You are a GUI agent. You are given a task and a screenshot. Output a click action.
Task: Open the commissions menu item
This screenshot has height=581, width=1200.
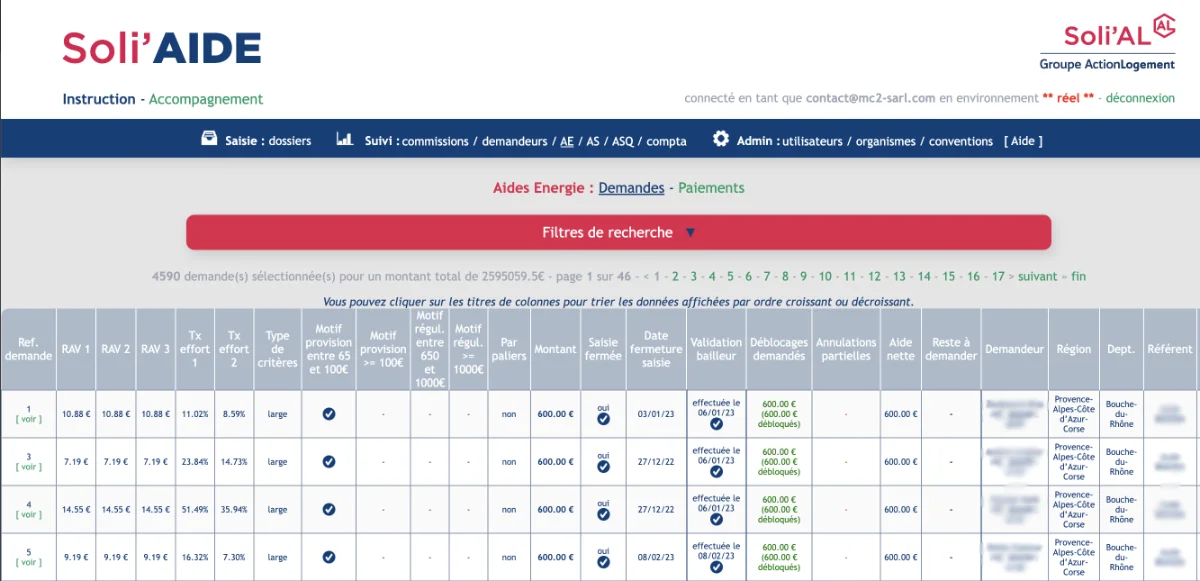pos(435,141)
